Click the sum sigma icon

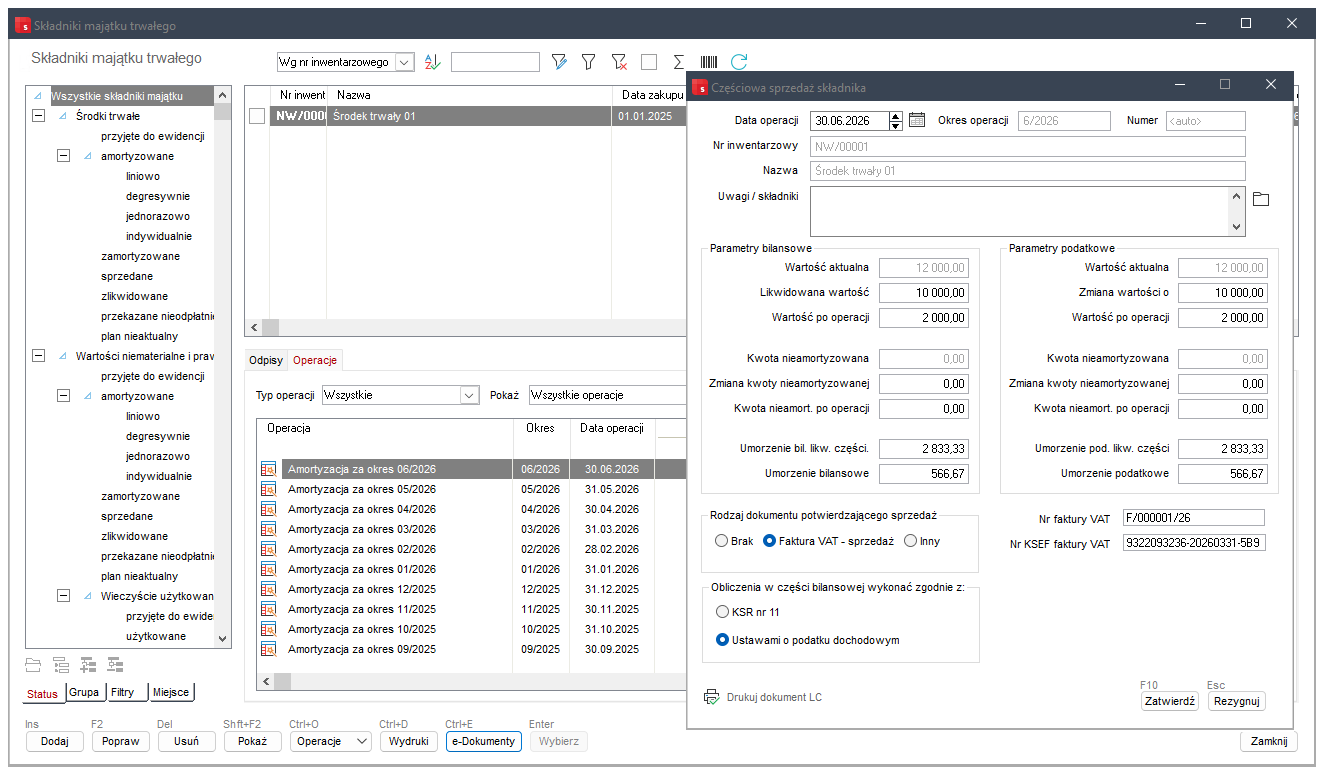[679, 62]
